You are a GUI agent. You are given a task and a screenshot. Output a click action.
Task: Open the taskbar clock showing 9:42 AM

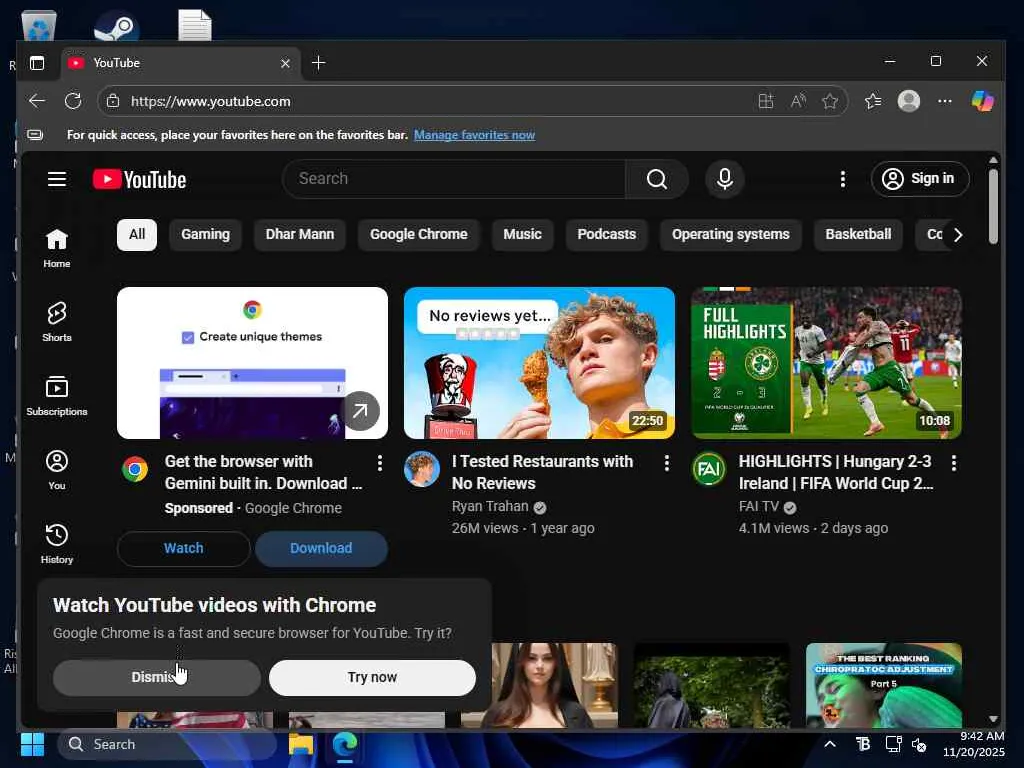point(974,744)
